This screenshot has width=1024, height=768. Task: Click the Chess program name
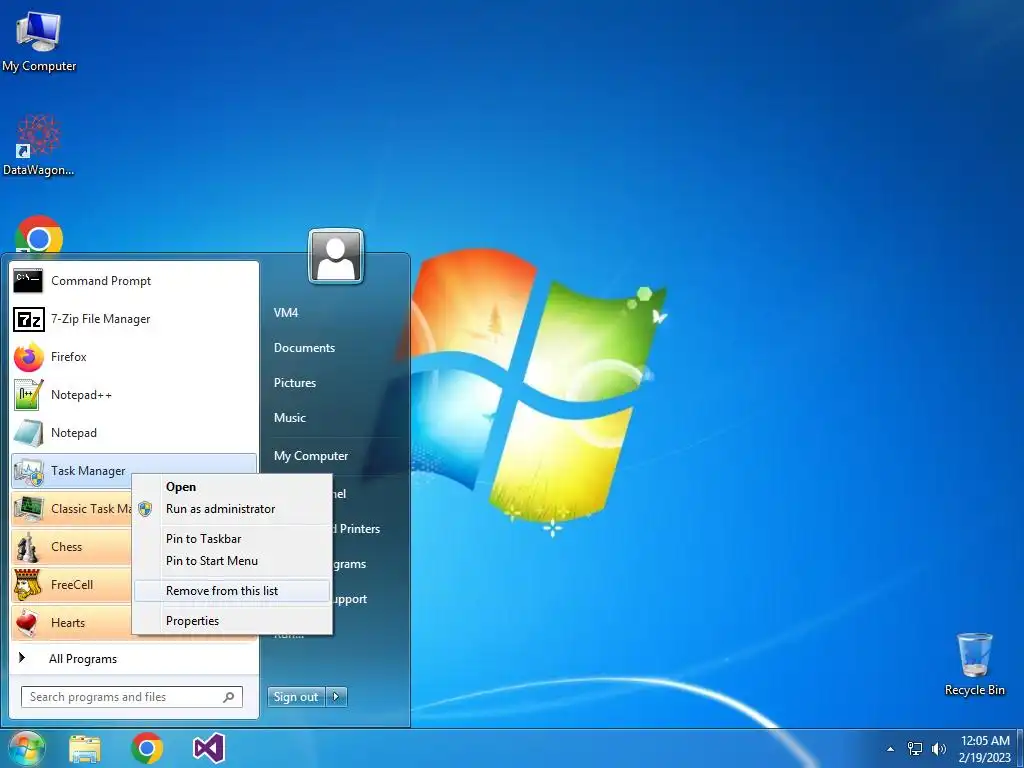(67, 547)
